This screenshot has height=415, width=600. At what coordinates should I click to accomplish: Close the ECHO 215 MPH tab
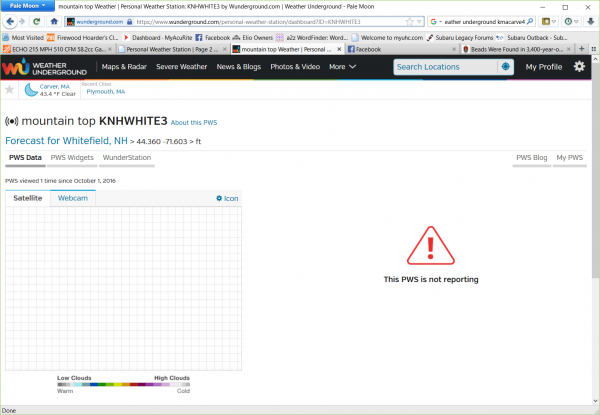pos(109,49)
